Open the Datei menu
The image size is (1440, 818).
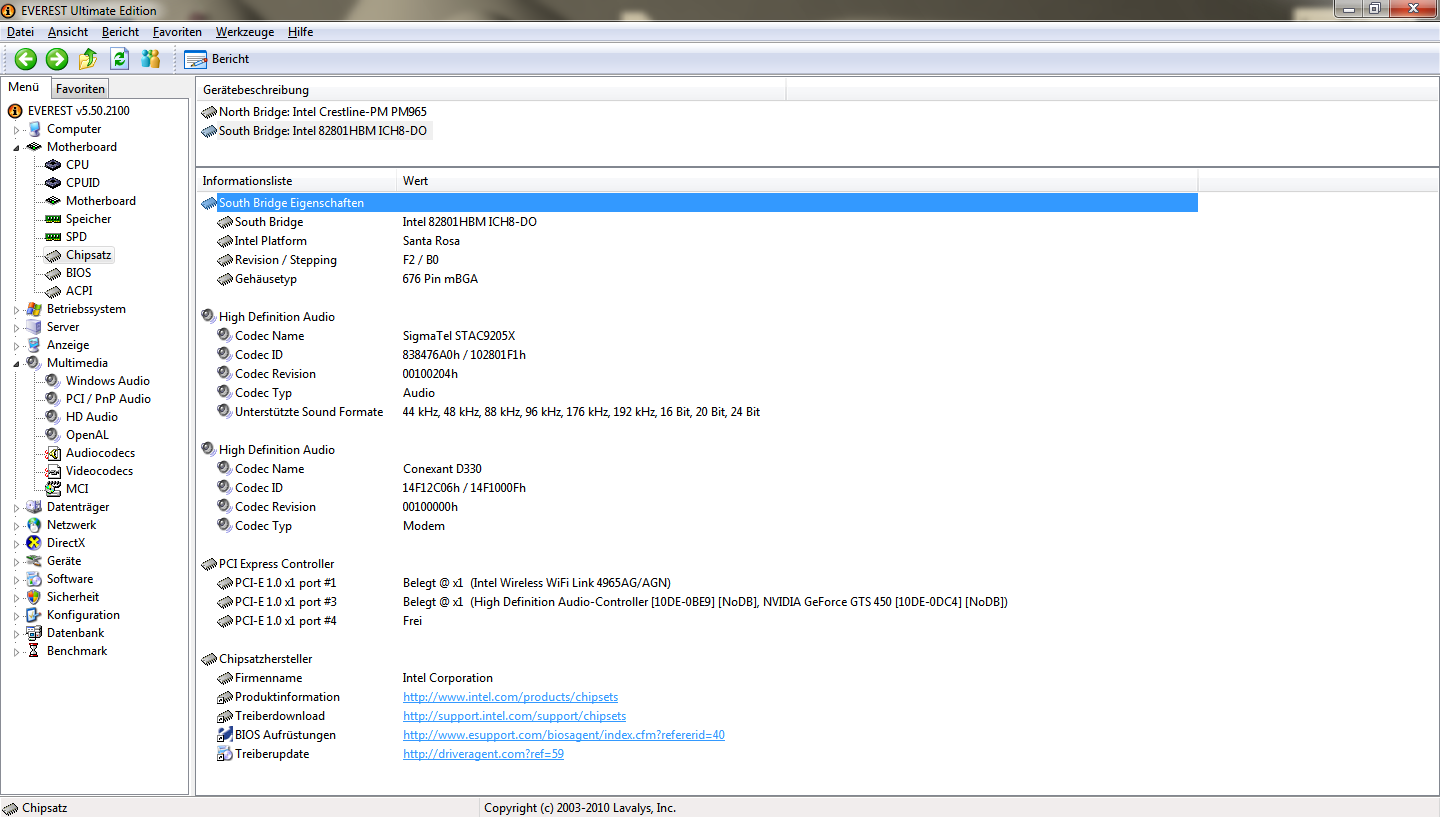pyautogui.click(x=20, y=32)
